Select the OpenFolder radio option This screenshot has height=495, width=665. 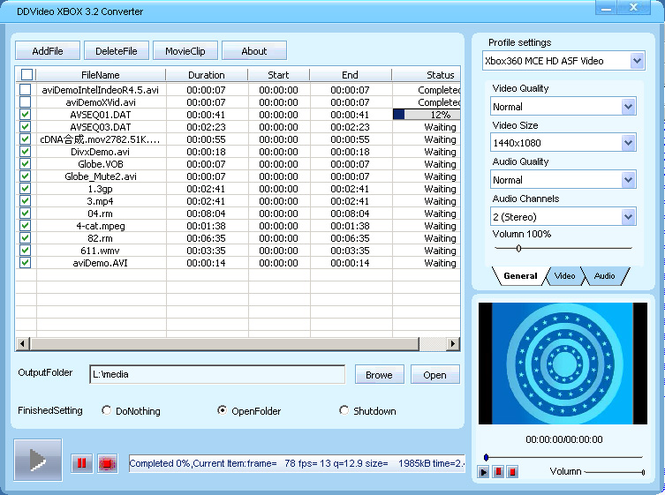pyautogui.click(x=222, y=410)
